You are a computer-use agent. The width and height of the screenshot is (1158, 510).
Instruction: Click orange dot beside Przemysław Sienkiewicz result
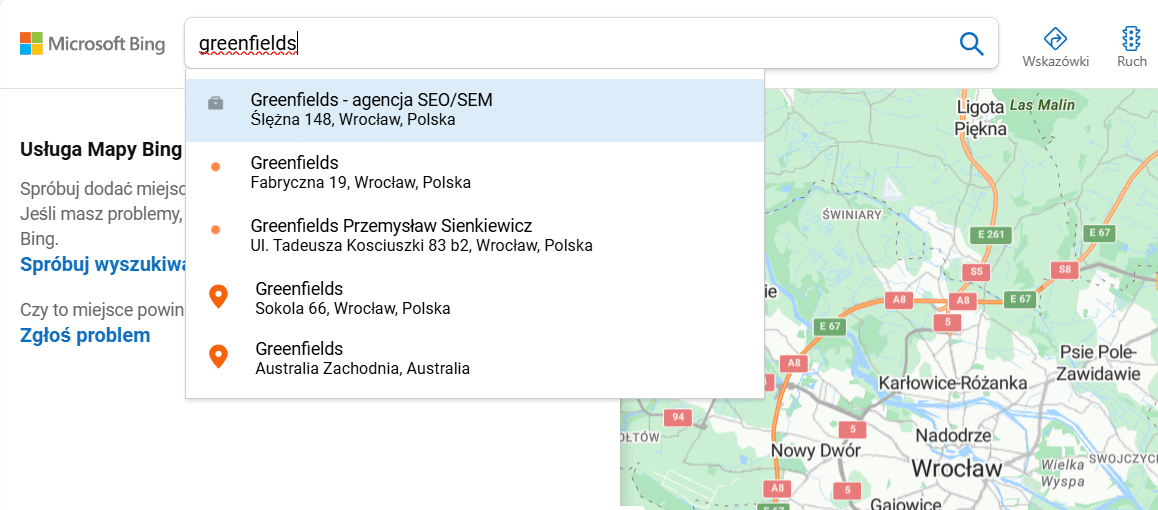(216, 230)
